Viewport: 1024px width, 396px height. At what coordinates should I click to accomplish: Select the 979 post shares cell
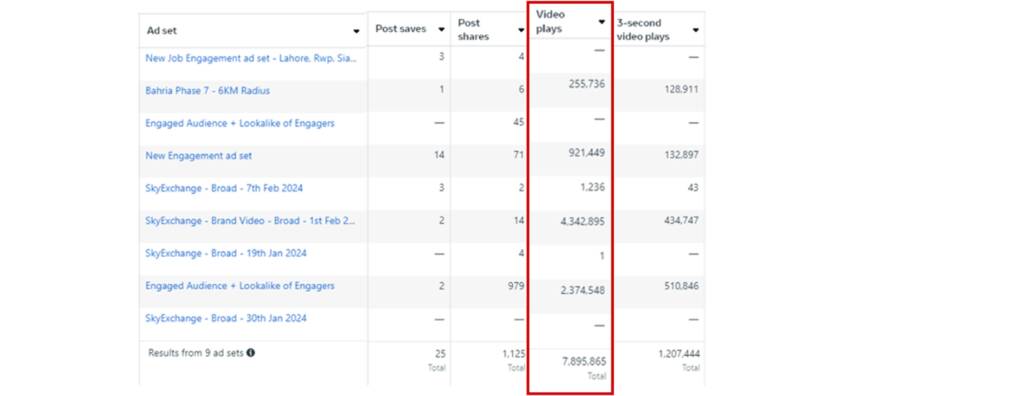(x=517, y=286)
